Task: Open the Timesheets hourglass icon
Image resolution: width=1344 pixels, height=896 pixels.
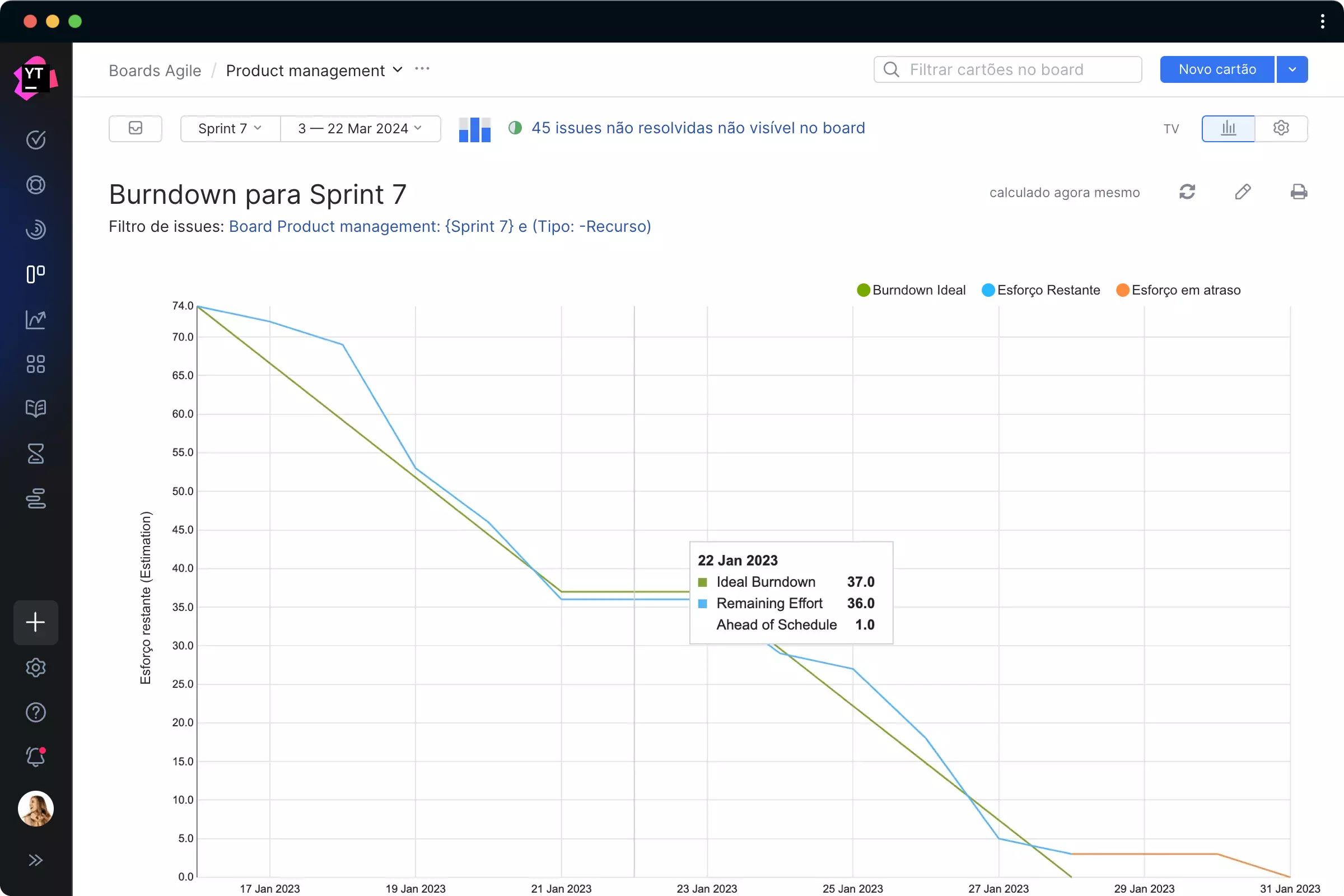Action: click(36, 454)
